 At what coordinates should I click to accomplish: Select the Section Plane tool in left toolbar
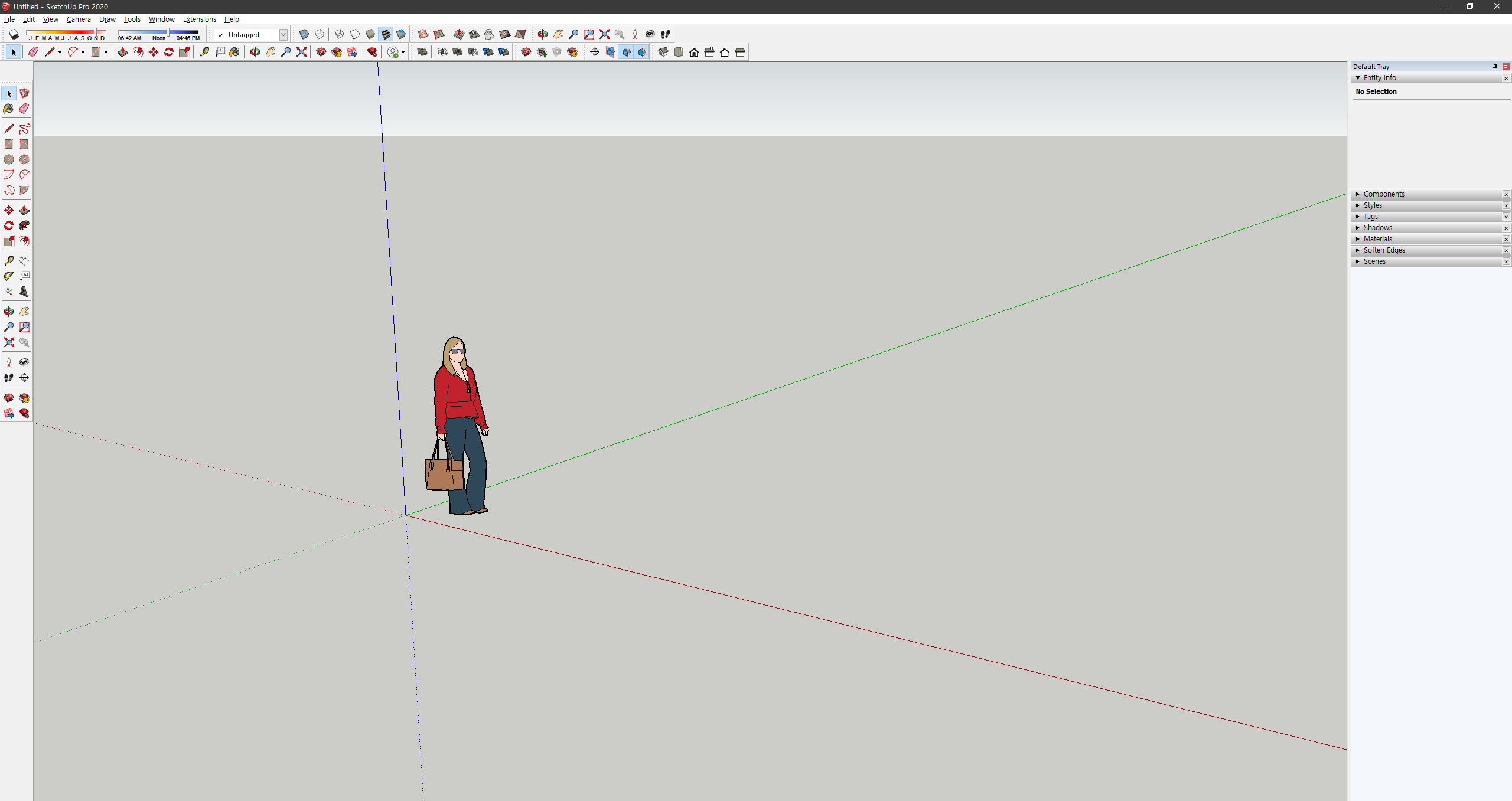[x=24, y=378]
